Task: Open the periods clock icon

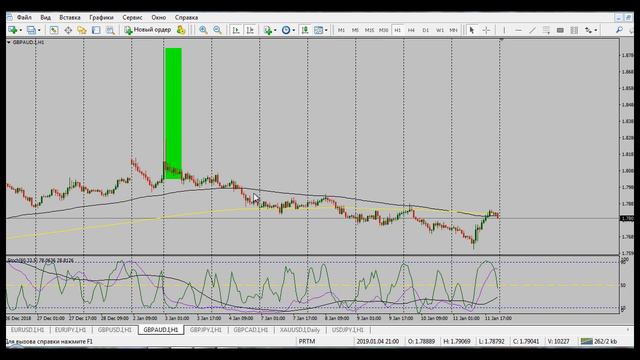Action: click(x=286, y=30)
